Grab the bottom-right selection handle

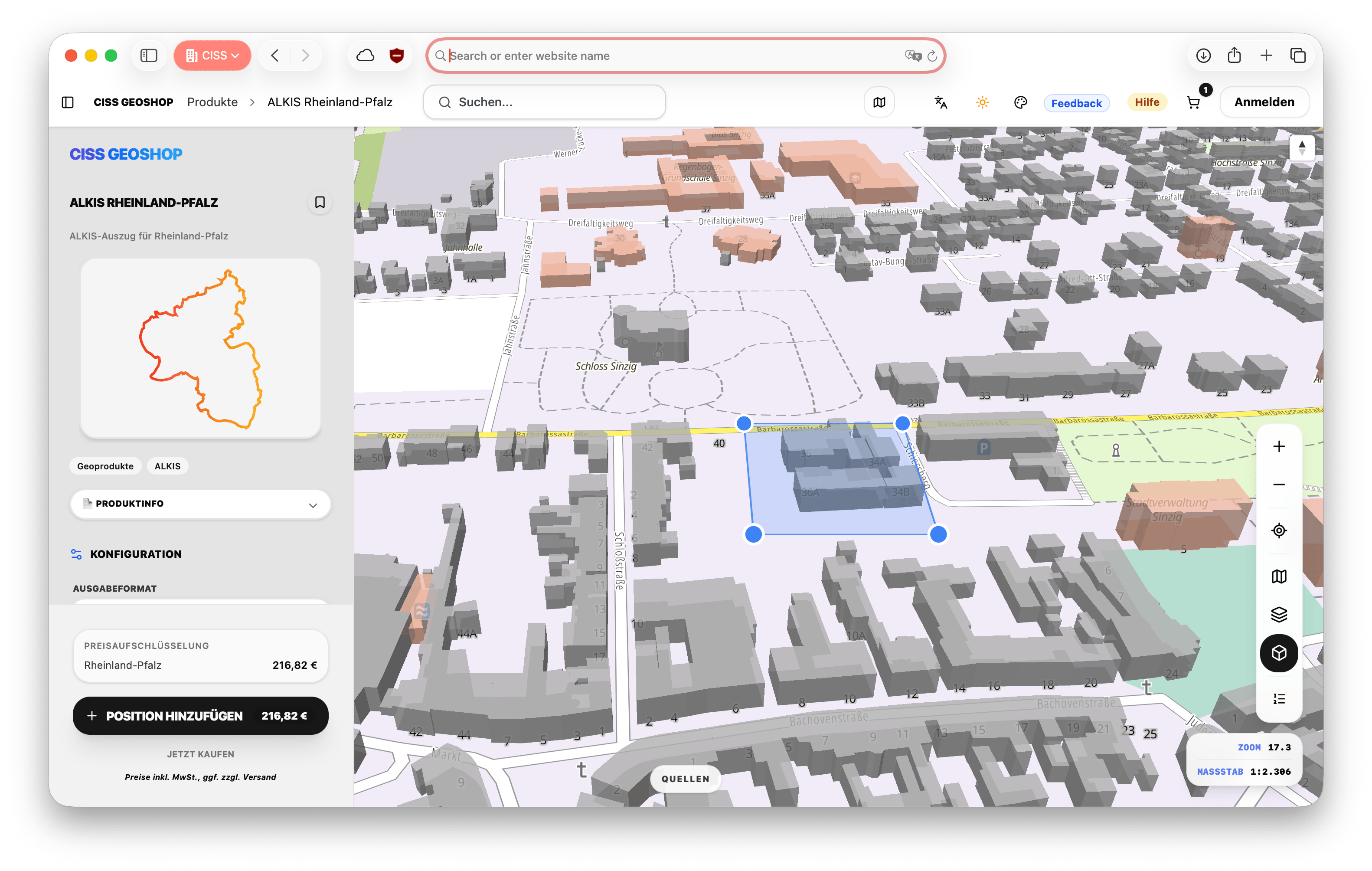938,534
